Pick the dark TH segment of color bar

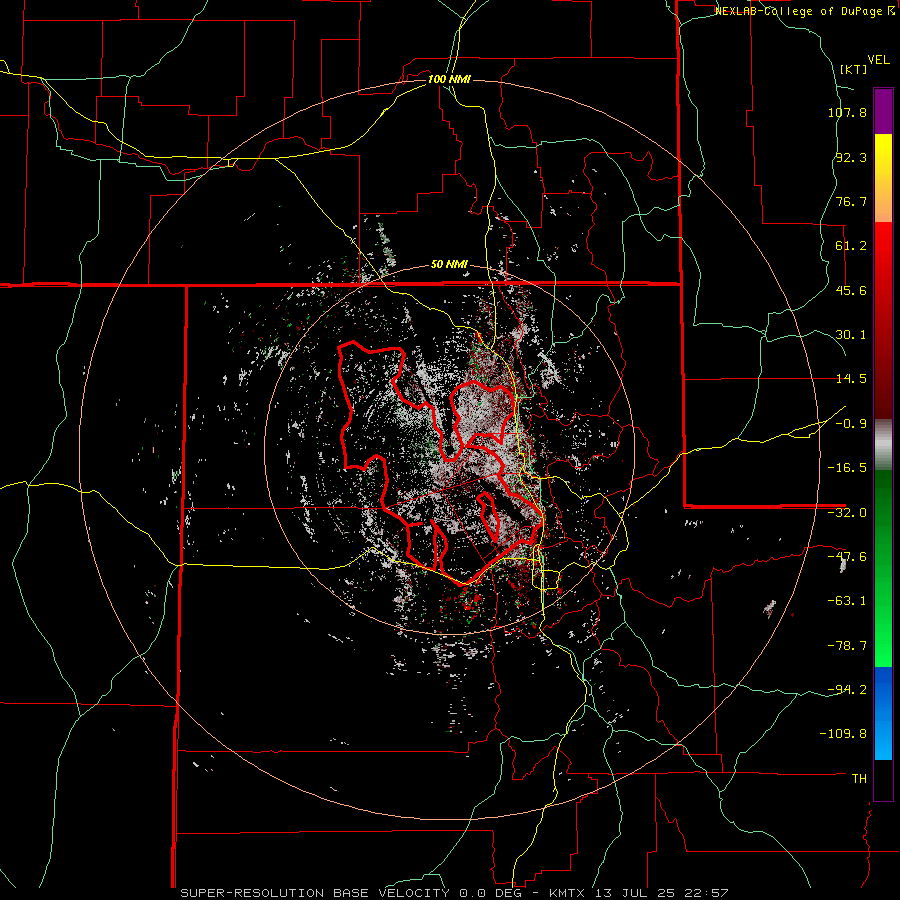point(883,779)
